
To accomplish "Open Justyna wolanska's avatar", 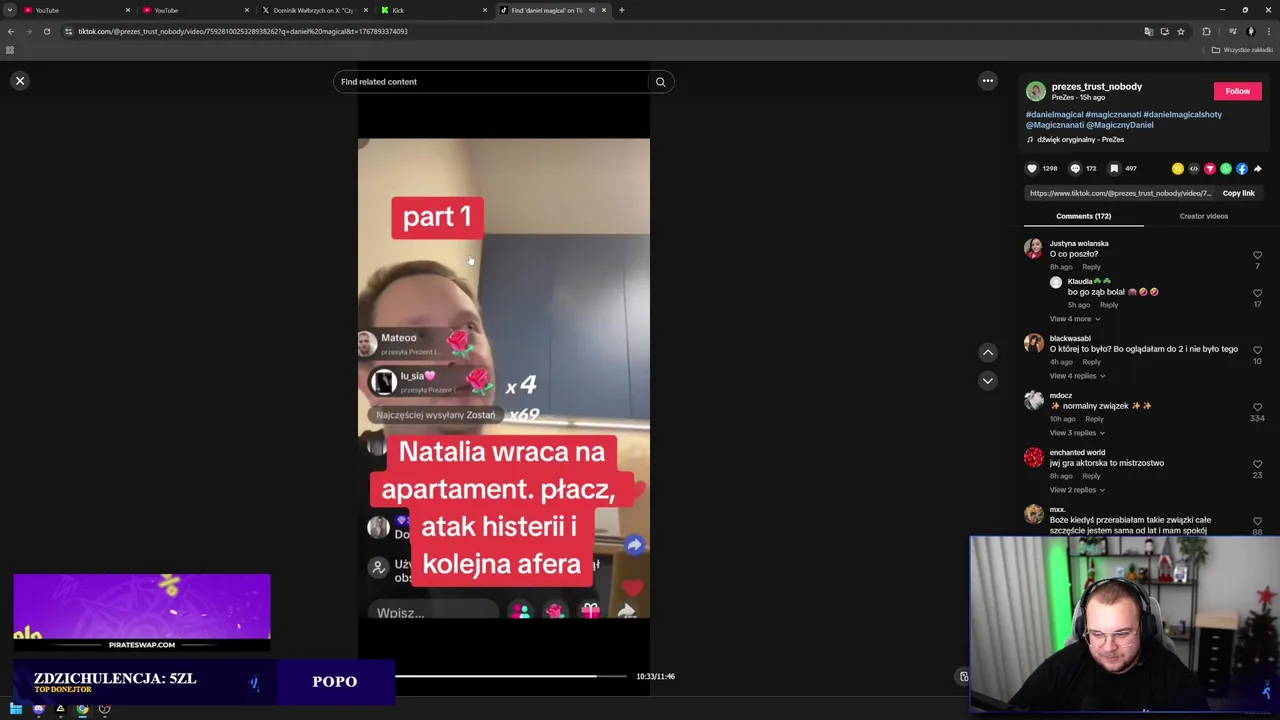I will point(1034,249).
